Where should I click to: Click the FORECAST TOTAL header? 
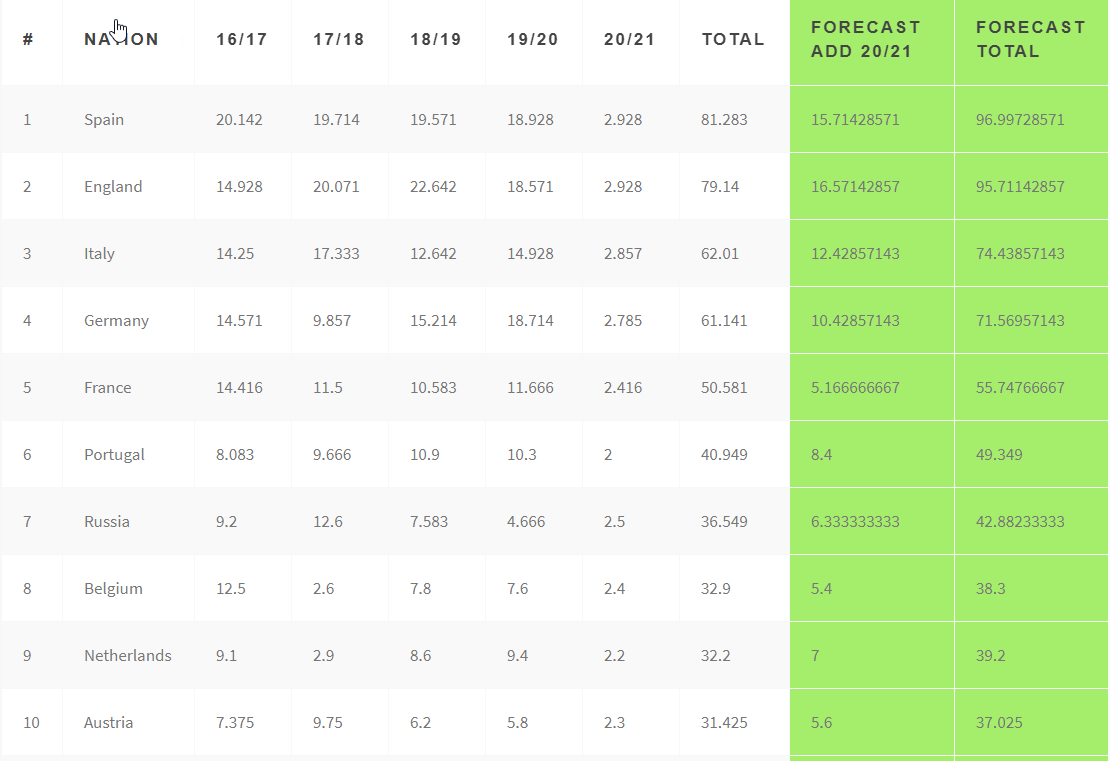1030,39
